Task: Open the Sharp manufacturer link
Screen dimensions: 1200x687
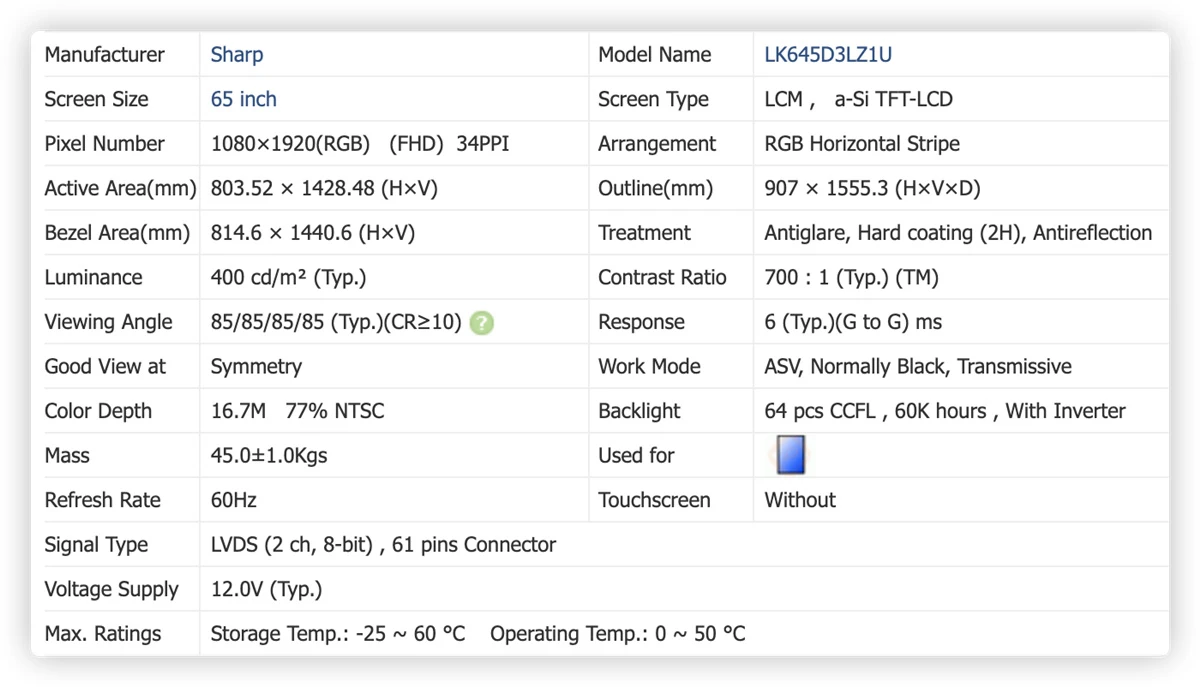Action: [237, 55]
